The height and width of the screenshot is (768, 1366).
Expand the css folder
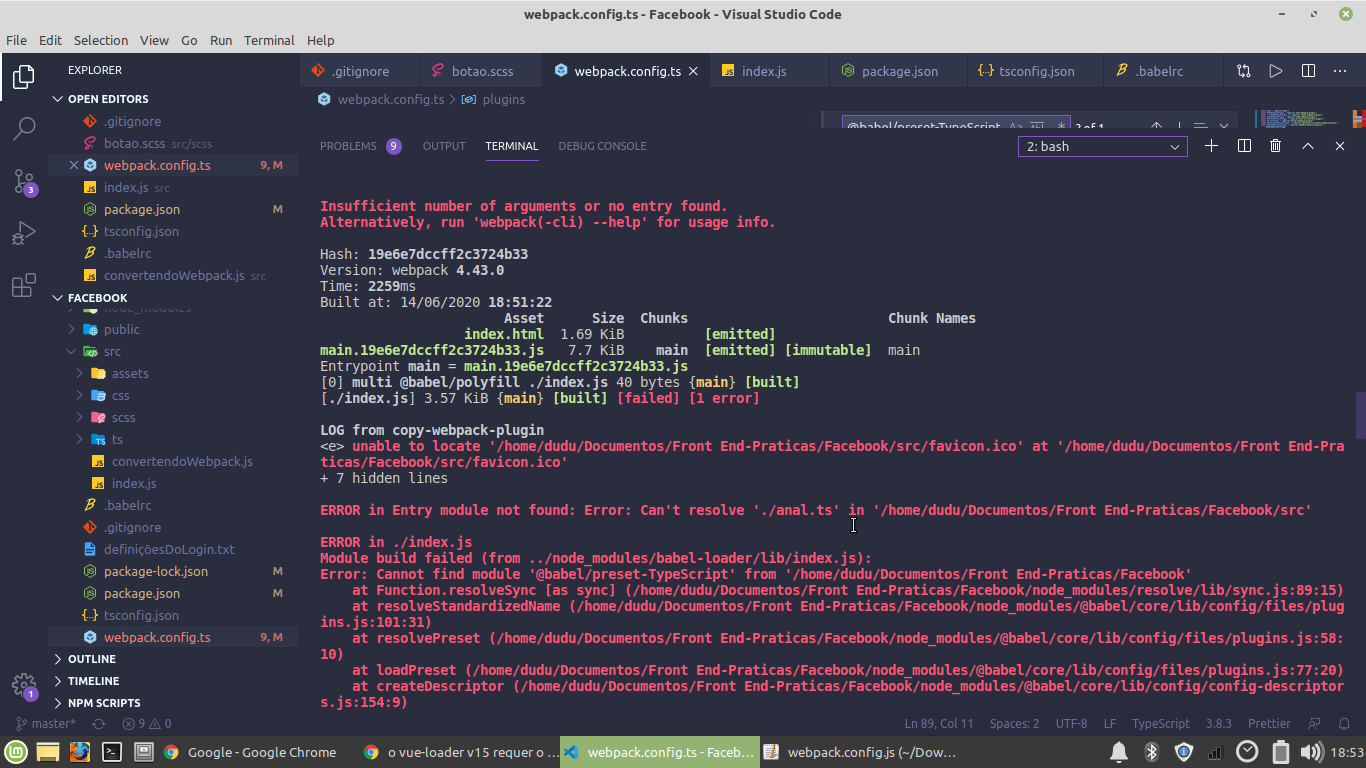pos(120,395)
